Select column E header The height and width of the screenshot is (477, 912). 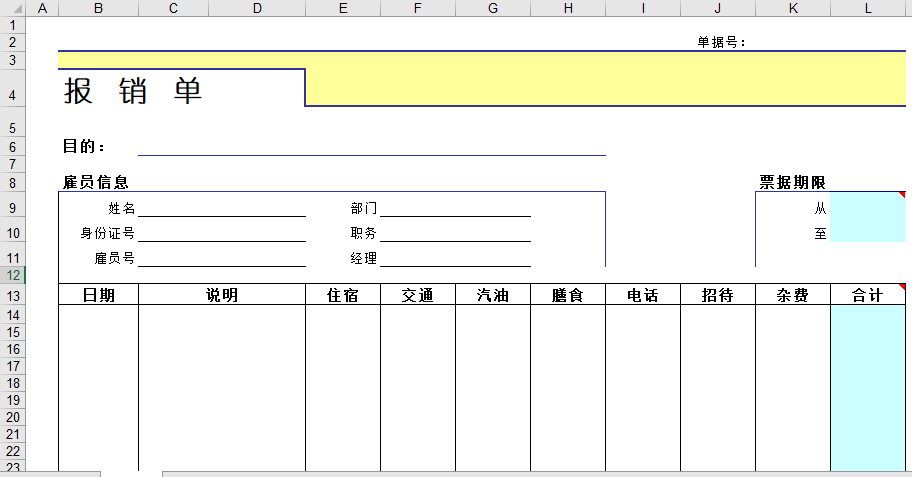(x=343, y=8)
